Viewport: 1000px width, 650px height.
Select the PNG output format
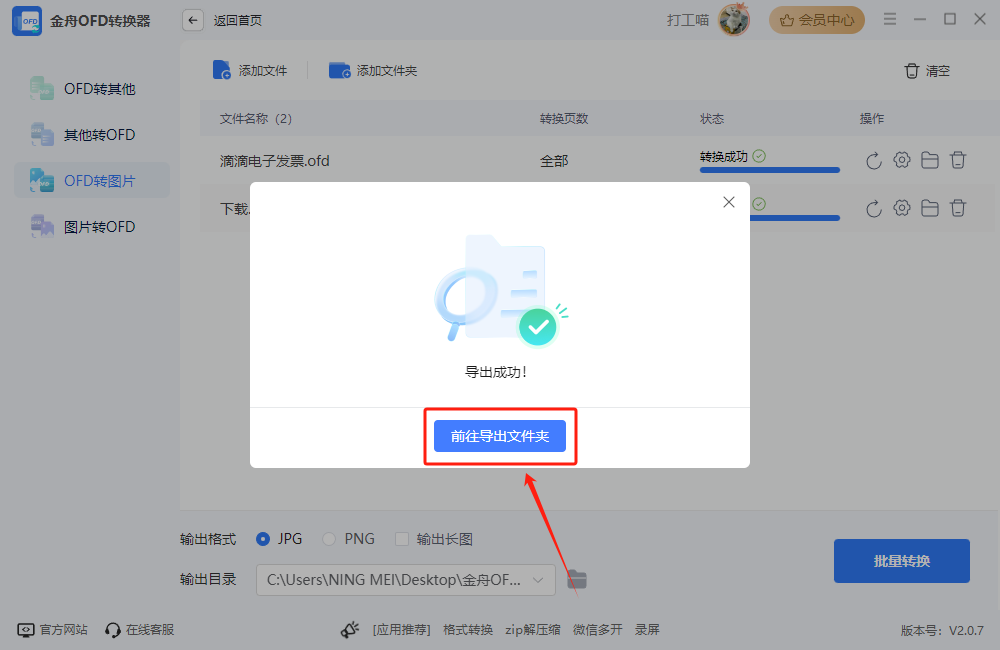(329, 539)
